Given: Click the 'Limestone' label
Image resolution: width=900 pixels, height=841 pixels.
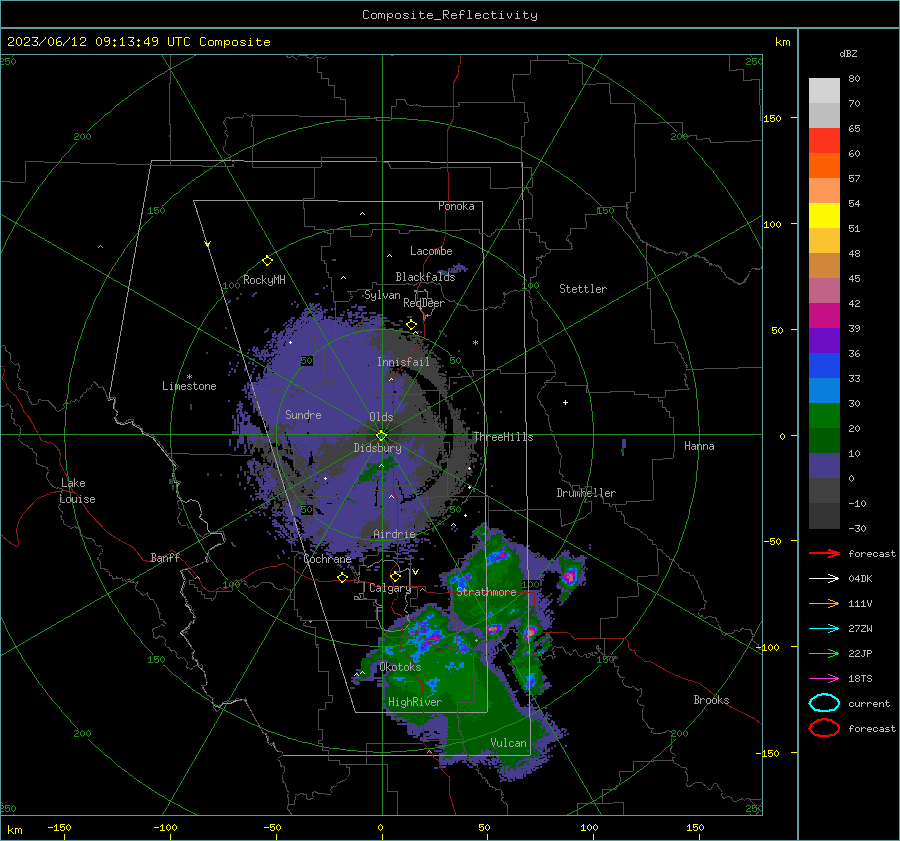Looking at the screenshot, I should coord(189,386).
